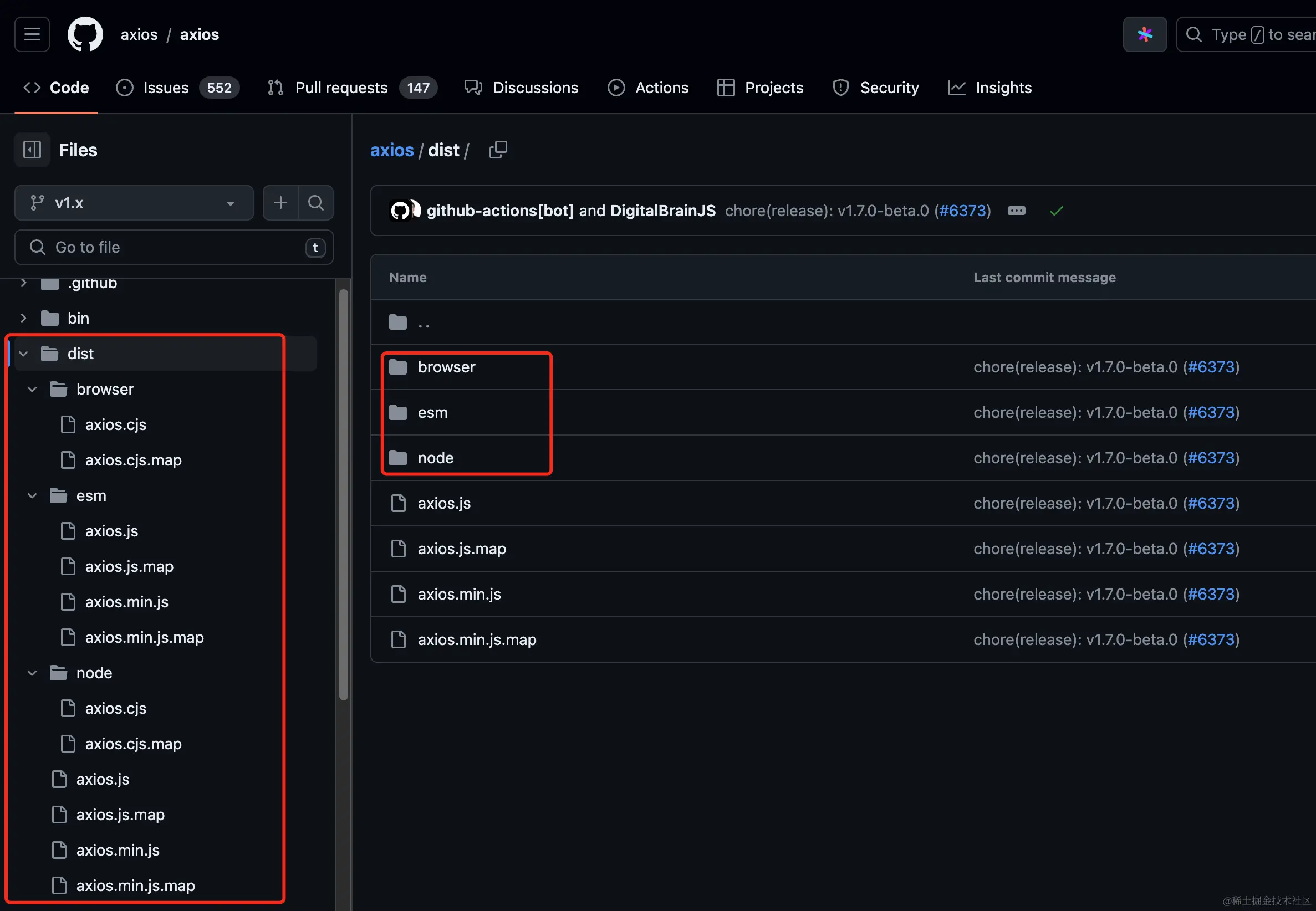The image size is (1316, 911).
Task: Open axios.min.js in the main file list
Action: 460,594
